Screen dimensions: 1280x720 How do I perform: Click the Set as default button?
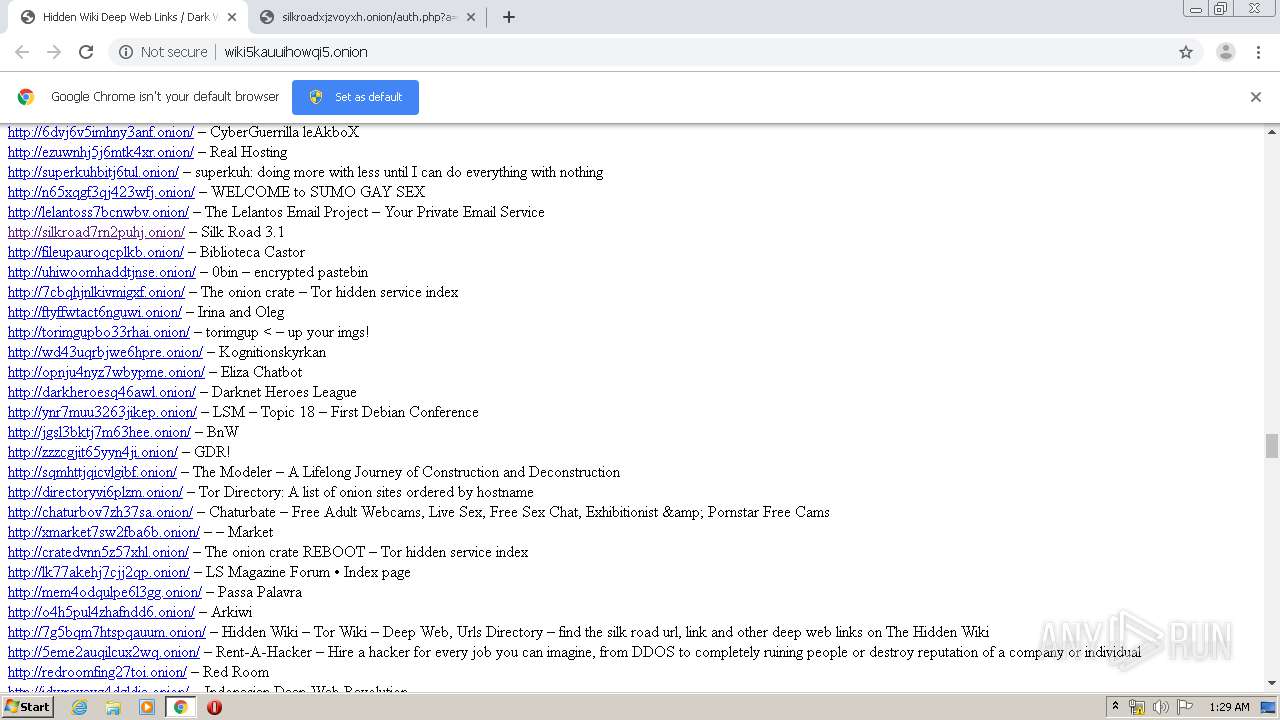tap(355, 97)
